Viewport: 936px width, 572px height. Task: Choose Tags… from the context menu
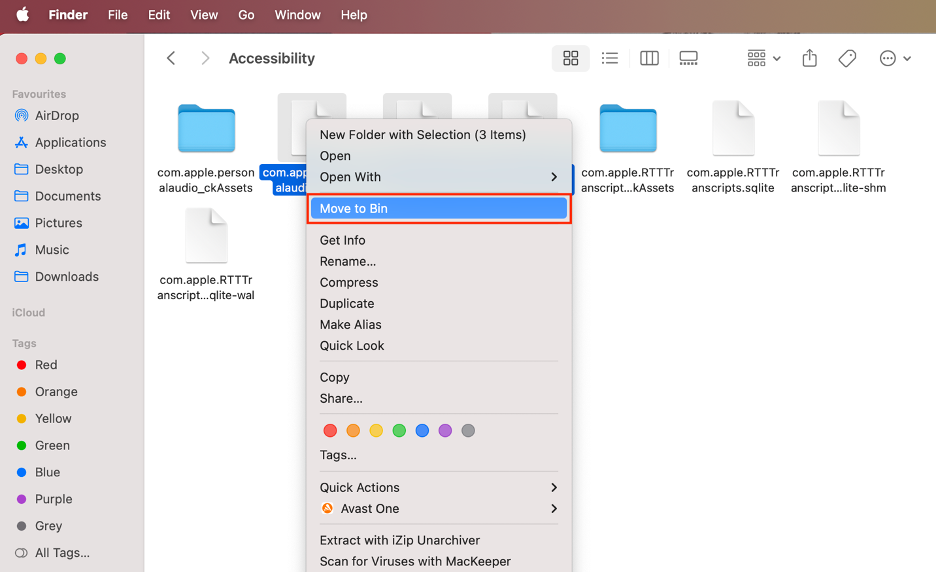[x=439, y=455]
